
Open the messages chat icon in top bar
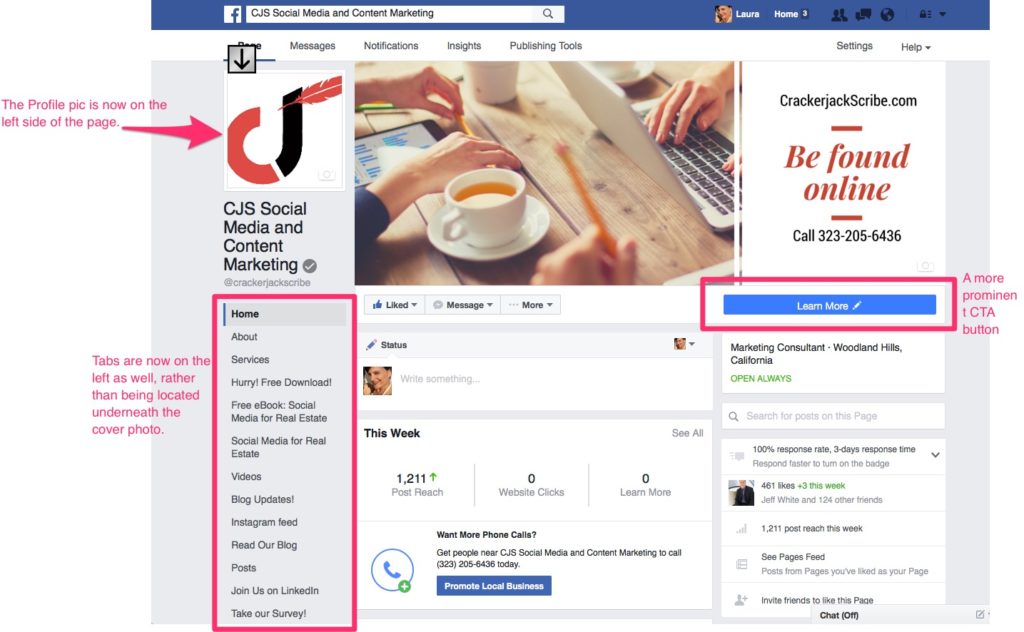(x=863, y=14)
